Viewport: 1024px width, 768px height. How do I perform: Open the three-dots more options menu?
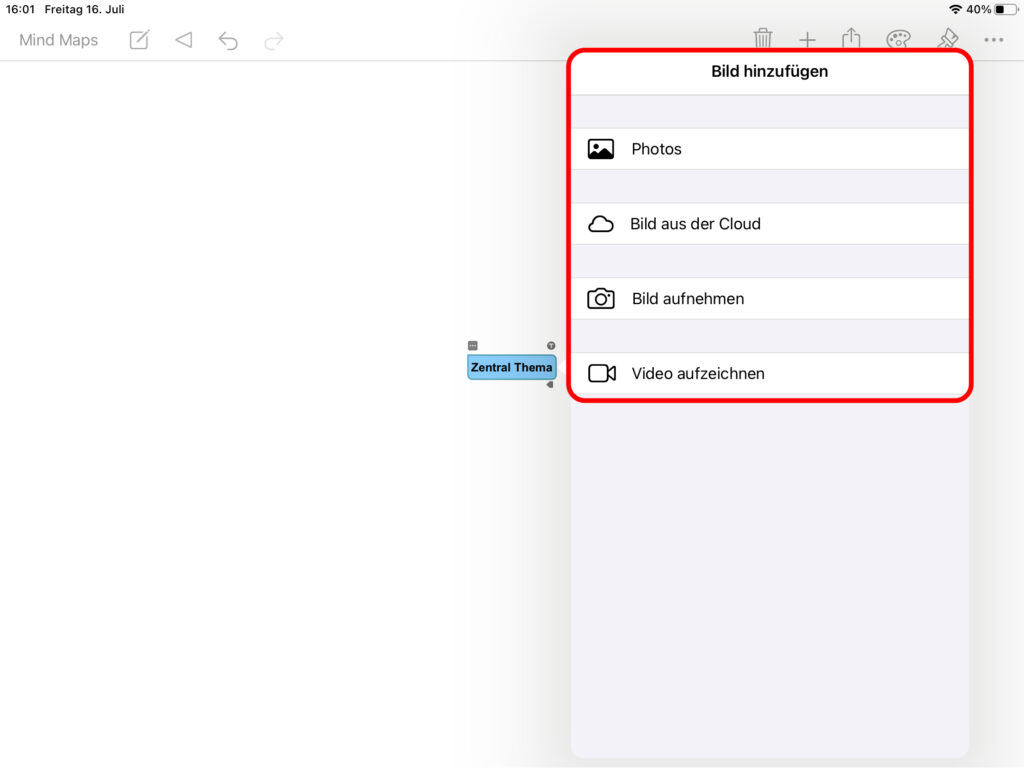coord(993,40)
